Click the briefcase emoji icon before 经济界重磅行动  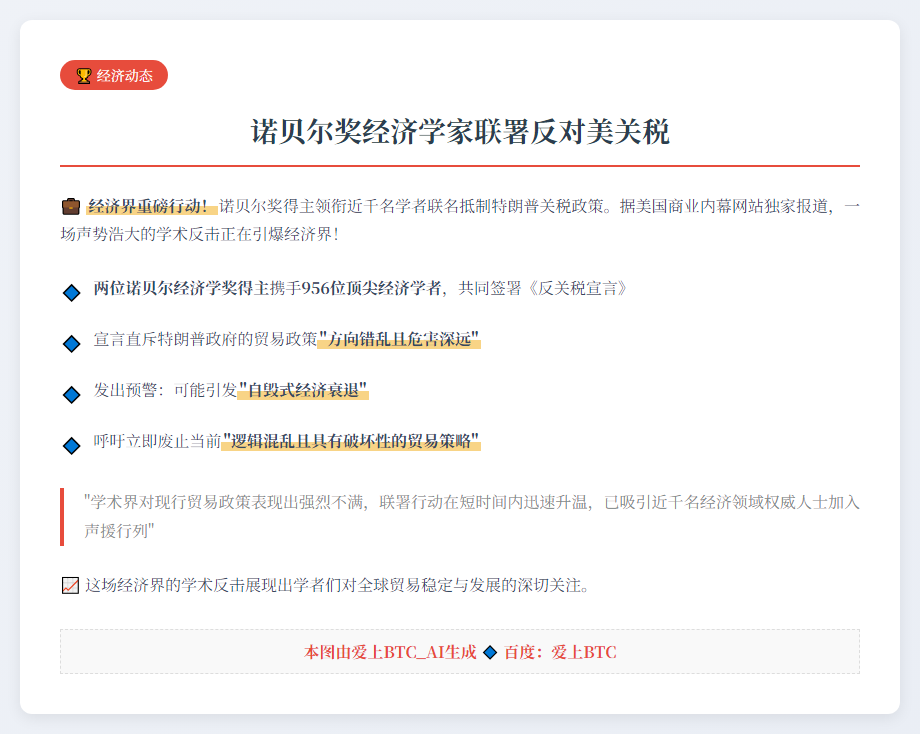tap(71, 207)
